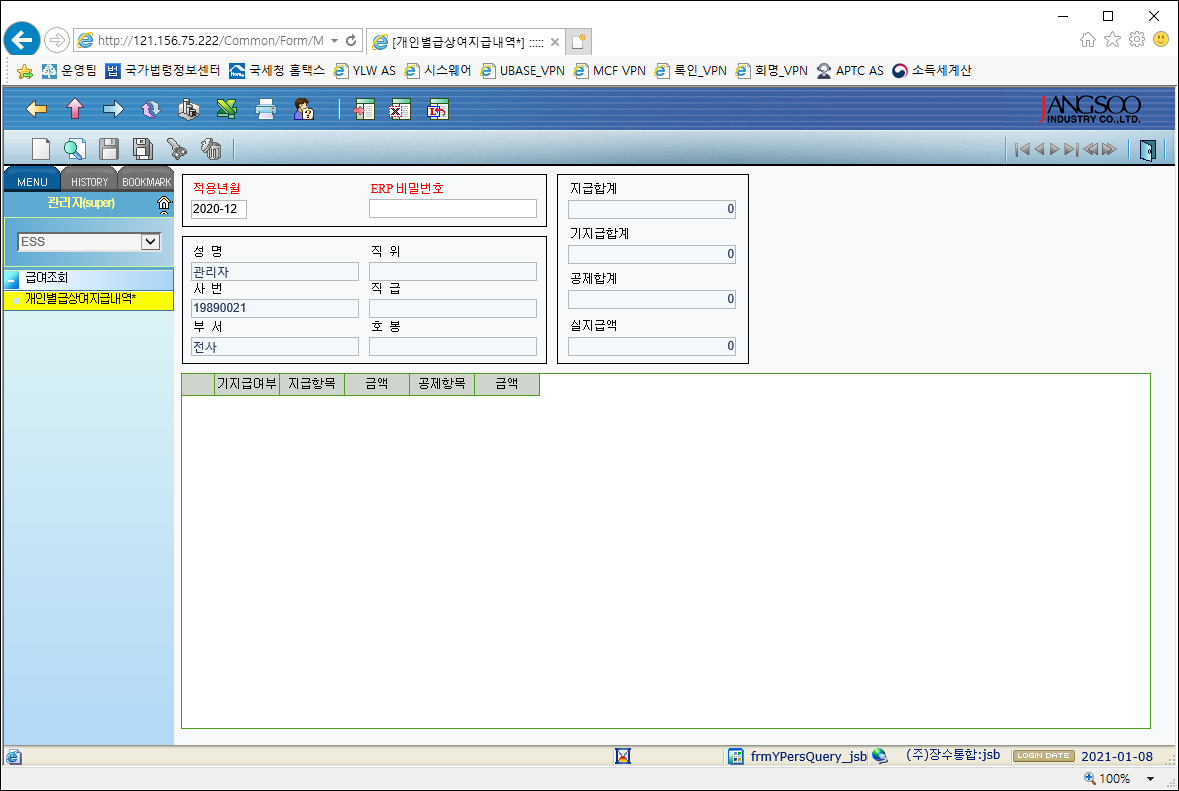Open the zoom level 100% dropdown

point(1150,779)
